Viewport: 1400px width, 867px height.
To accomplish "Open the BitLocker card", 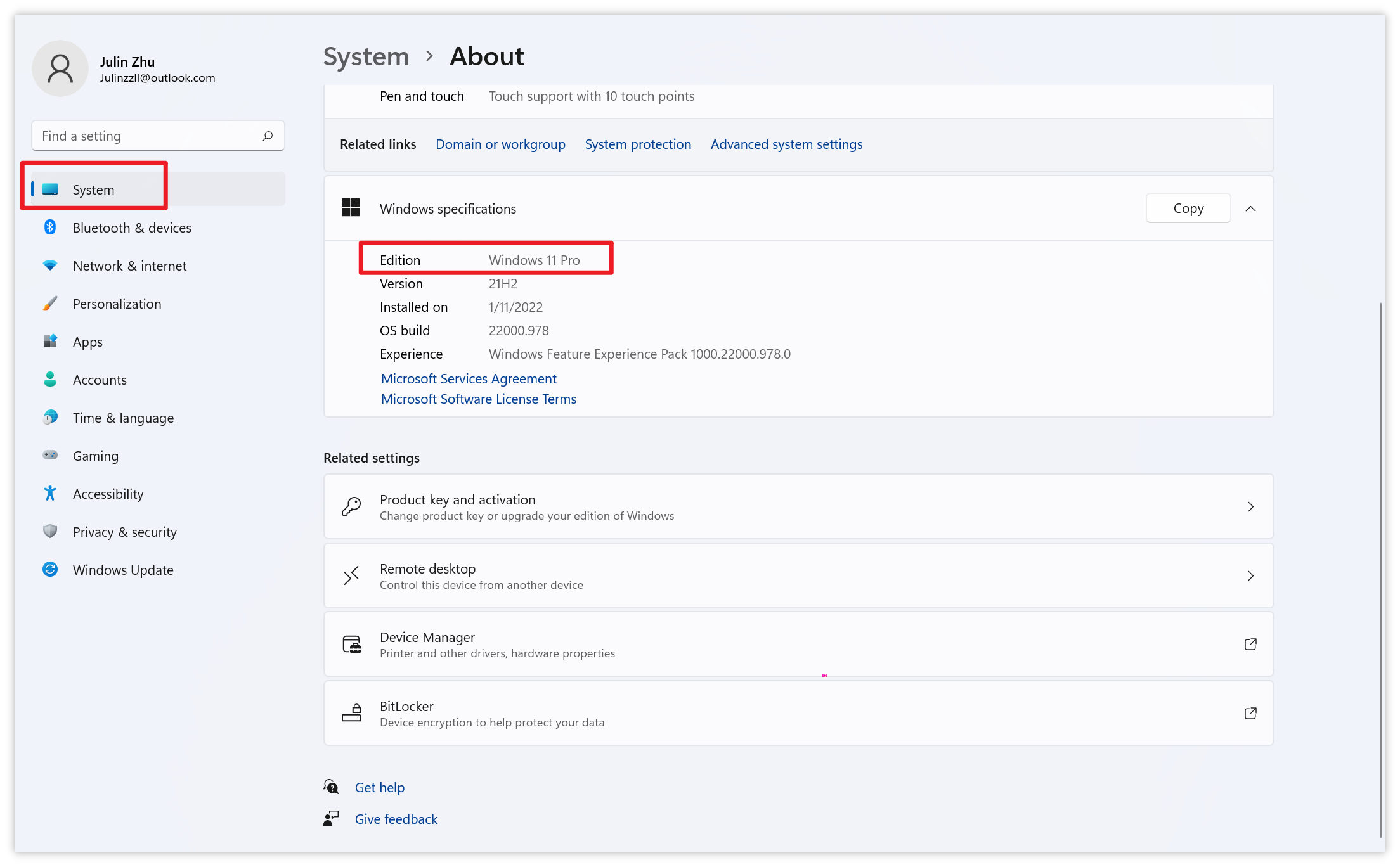I will [x=798, y=713].
